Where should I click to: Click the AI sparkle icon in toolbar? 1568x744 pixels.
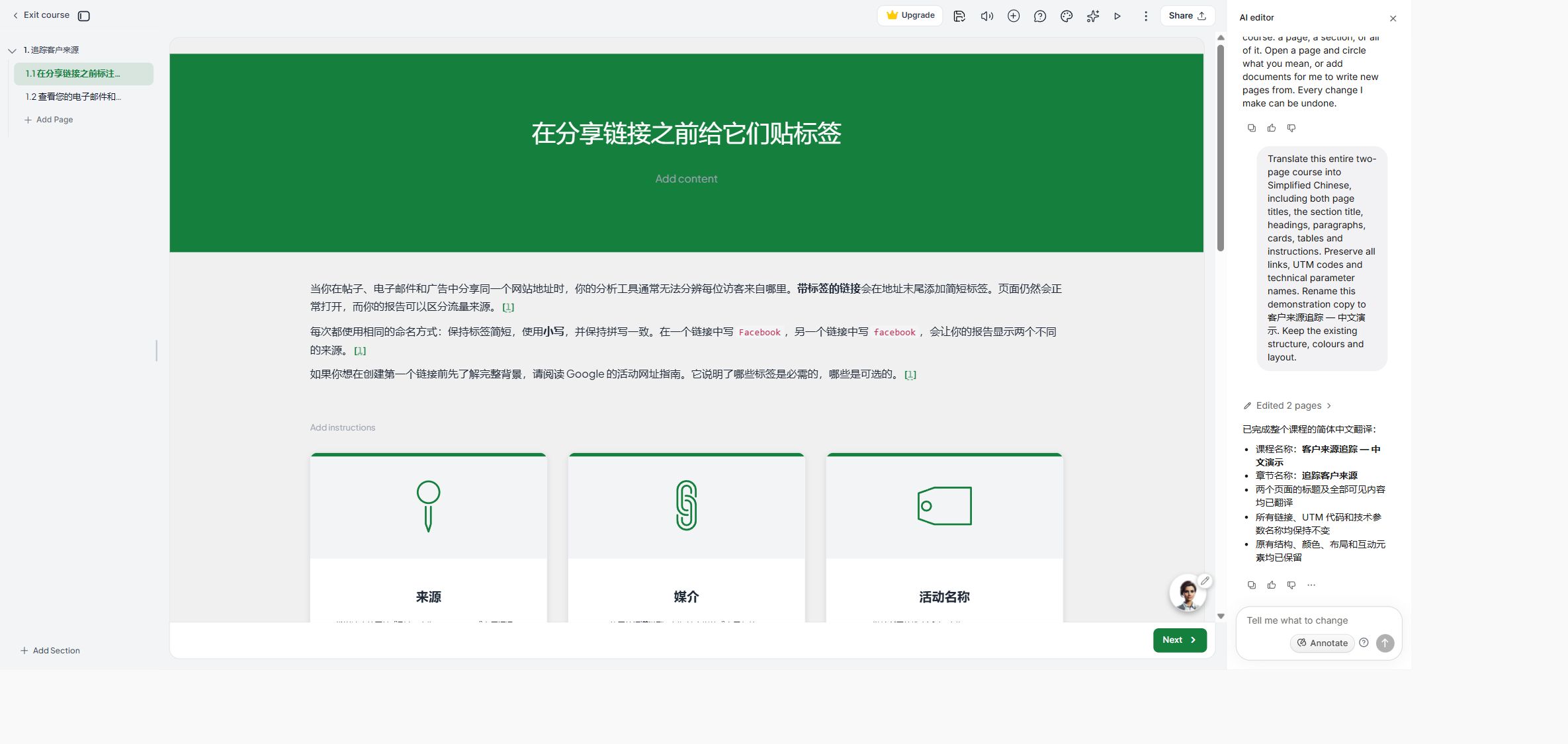coord(1093,16)
